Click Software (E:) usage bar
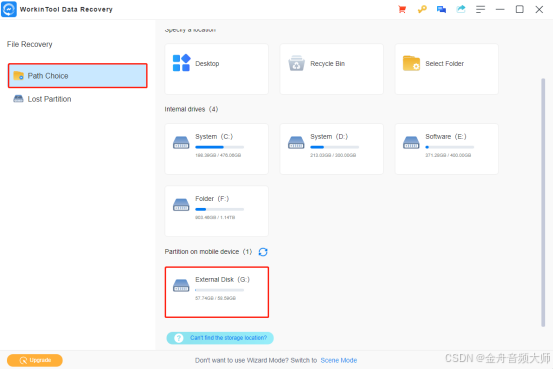Image resolution: width=554 pixels, height=369 pixels. [449, 147]
